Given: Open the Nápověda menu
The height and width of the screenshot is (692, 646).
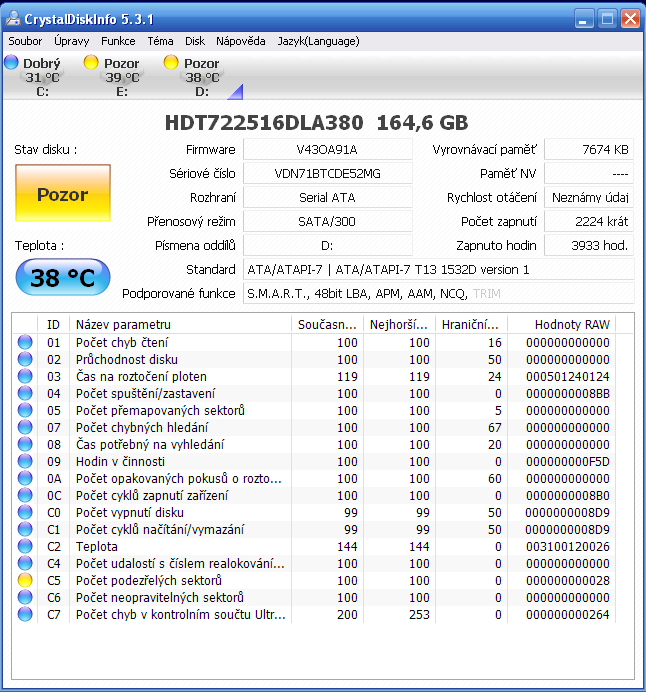Looking at the screenshot, I should tap(240, 41).
